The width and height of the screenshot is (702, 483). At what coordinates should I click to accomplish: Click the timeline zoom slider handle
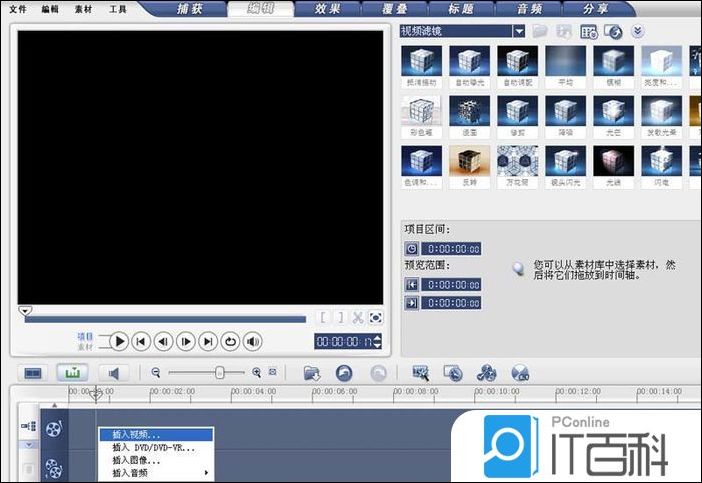(219, 372)
